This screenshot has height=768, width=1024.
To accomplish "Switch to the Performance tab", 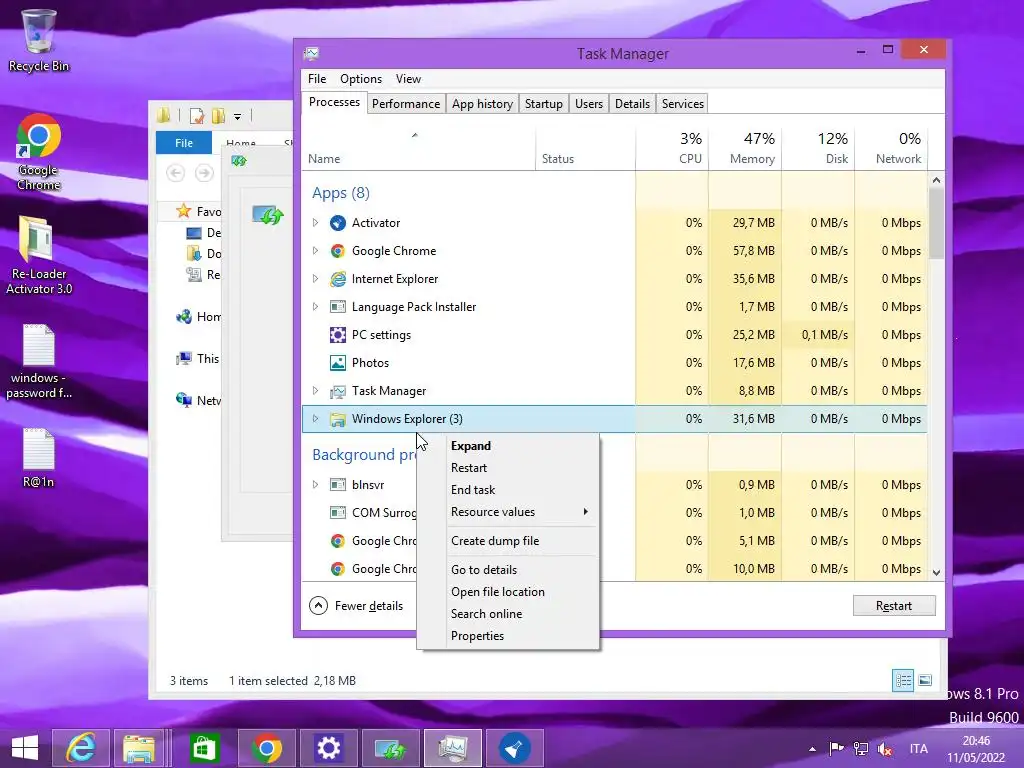I will click(406, 104).
